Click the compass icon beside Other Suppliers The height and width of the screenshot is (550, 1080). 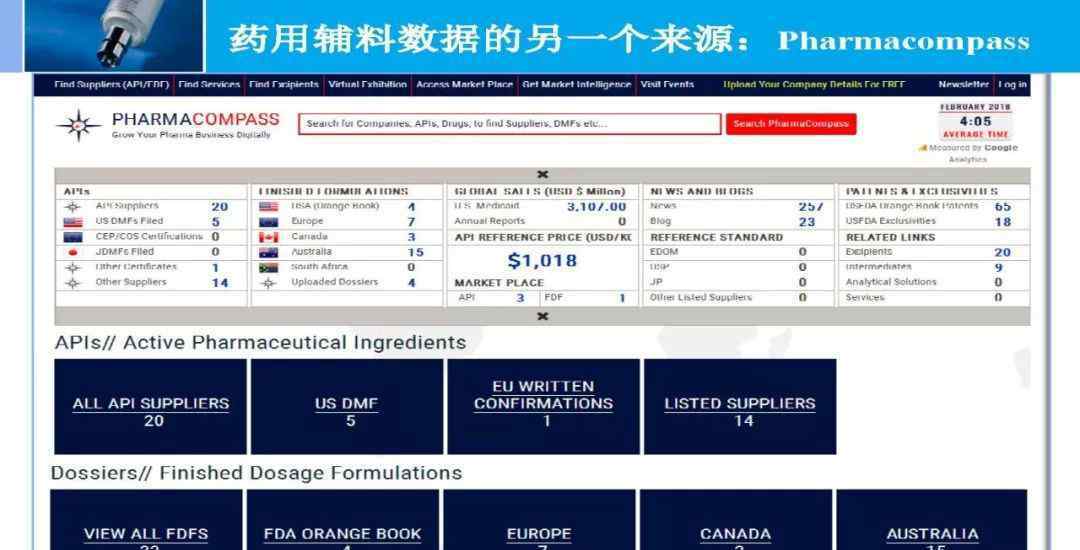[x=72, y=283]
